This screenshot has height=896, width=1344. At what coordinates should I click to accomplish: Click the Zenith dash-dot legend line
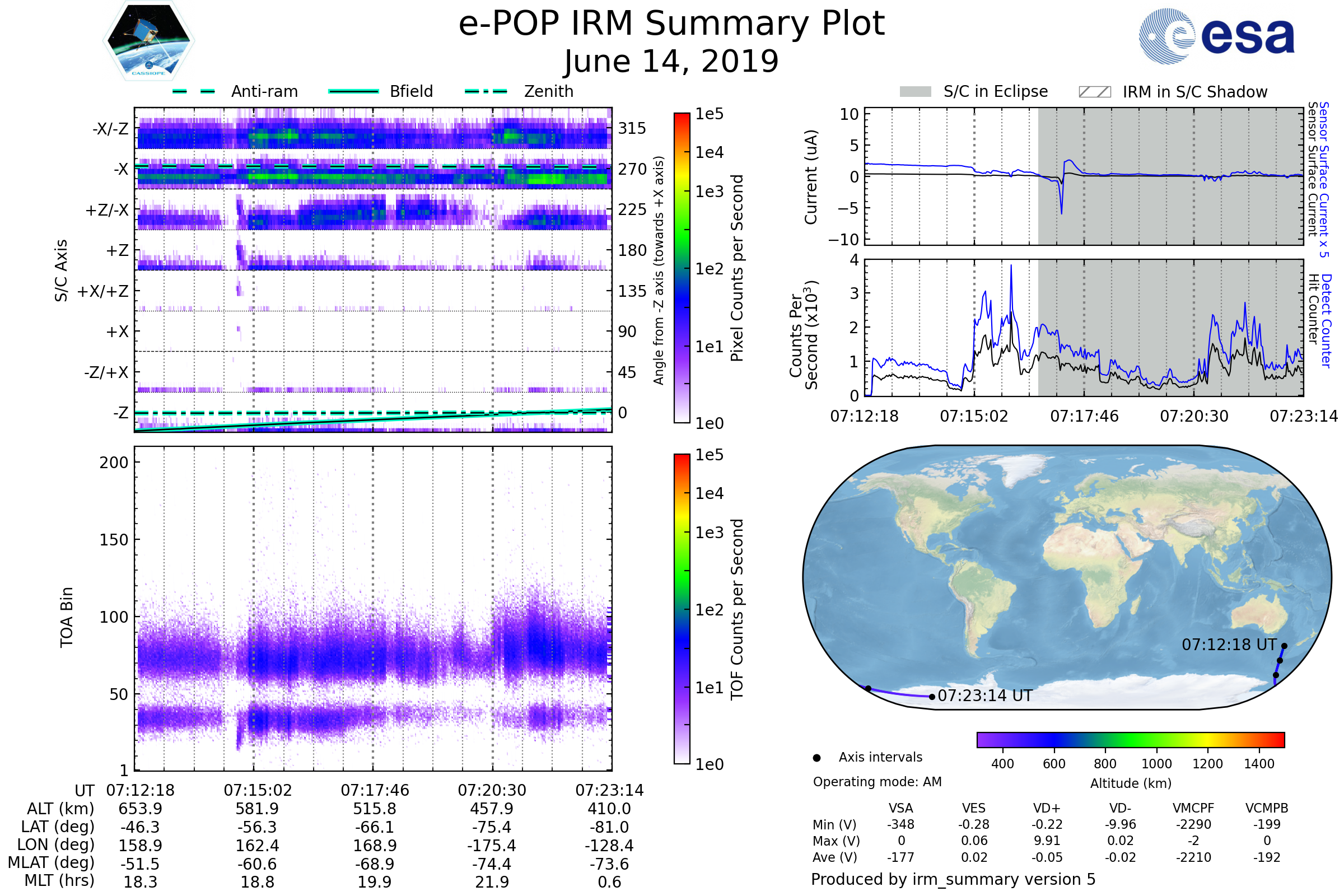486,91
